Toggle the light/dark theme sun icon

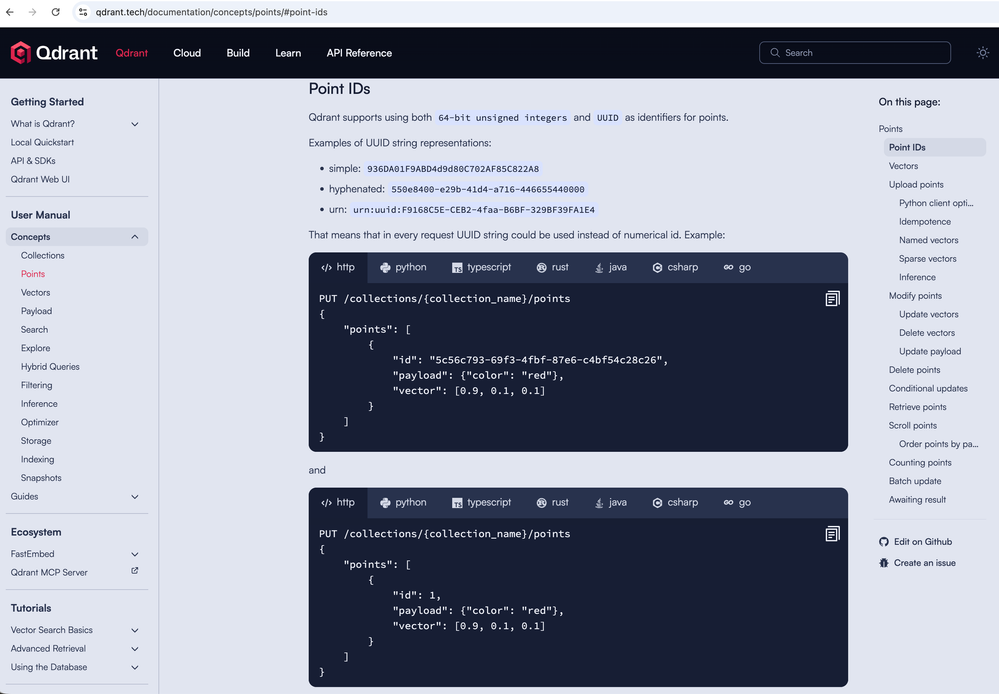tap(982, 53)
